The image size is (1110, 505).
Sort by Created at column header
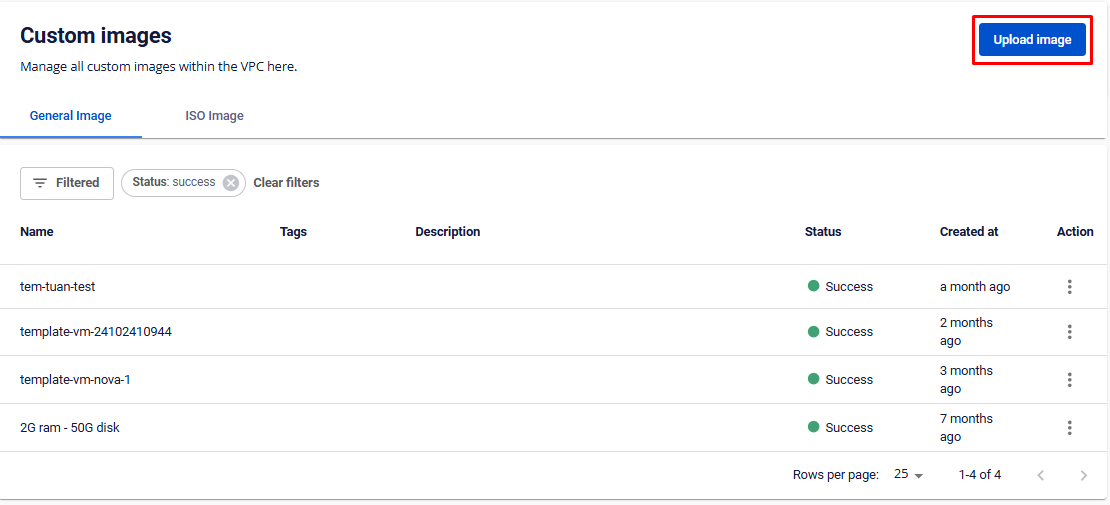tap(969, 232)
